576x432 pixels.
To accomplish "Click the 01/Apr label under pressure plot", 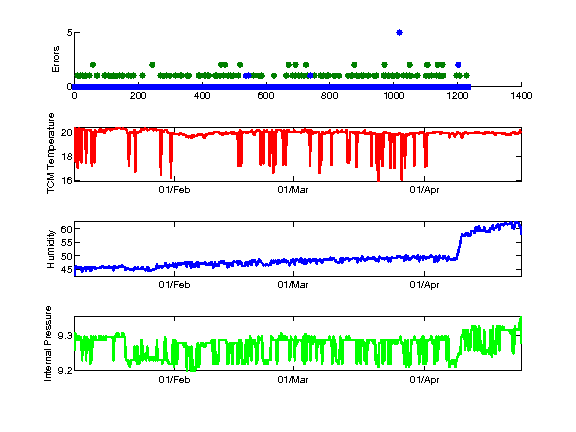I will click(424, 379).
